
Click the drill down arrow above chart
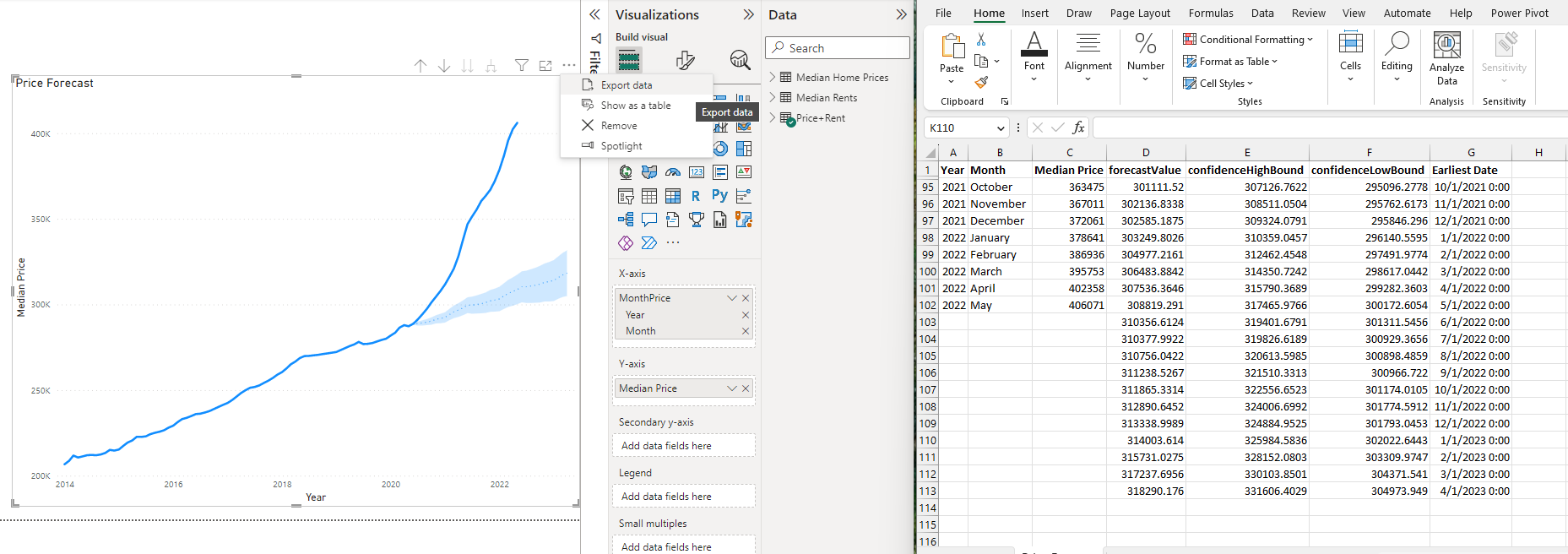[x=444, y=66]
